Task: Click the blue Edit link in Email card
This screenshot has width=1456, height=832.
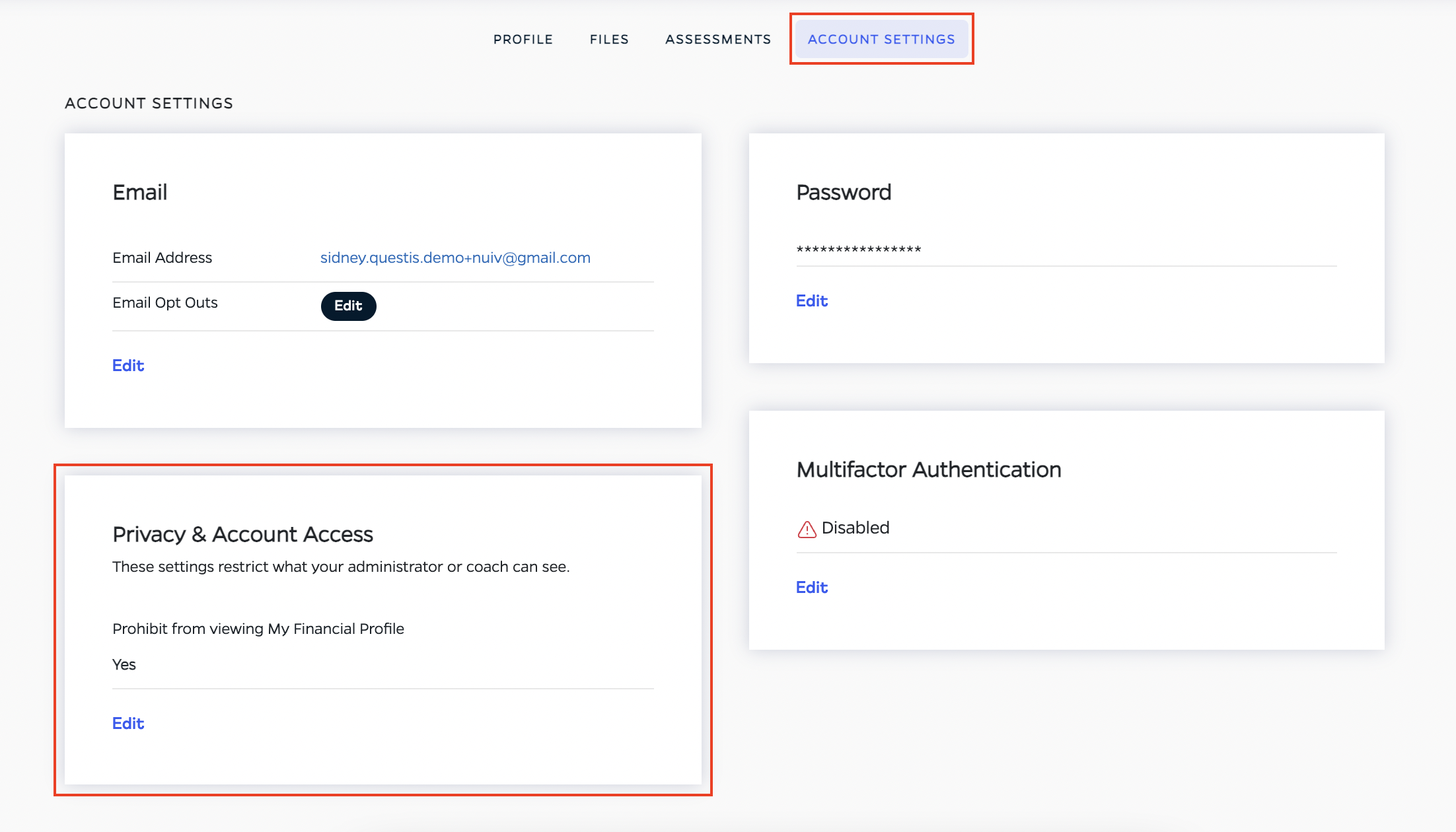Action: coord(128,366)
